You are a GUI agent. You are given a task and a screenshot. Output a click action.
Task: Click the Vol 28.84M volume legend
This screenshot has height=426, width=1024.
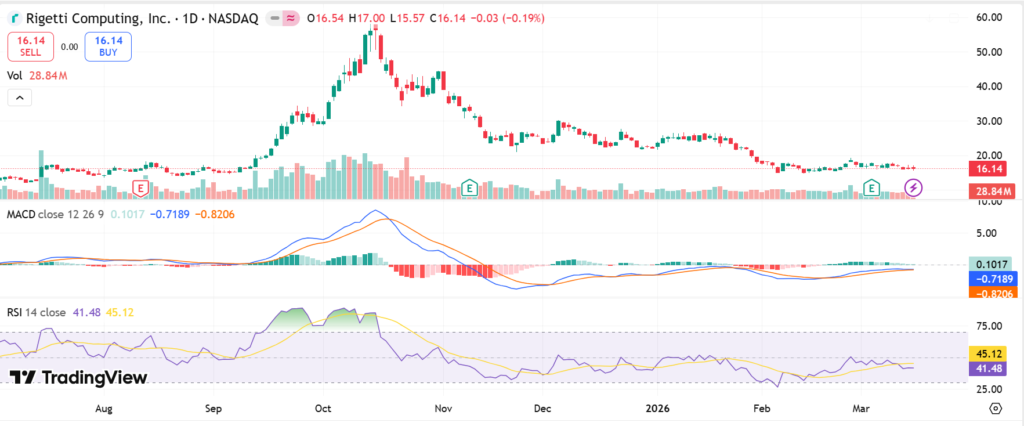(35, 75)
